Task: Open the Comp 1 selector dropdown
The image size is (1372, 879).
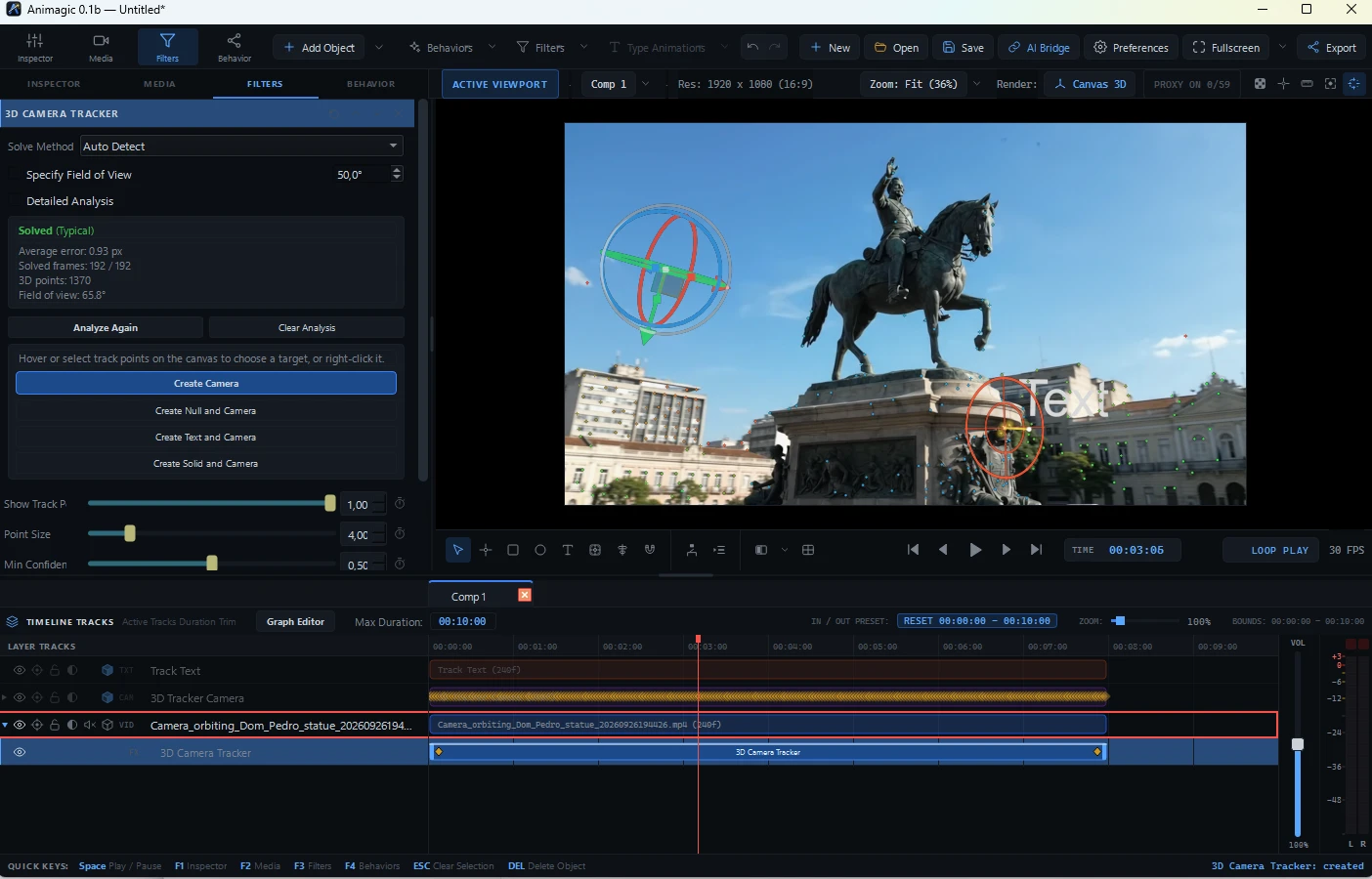Action: click(646, 84)
